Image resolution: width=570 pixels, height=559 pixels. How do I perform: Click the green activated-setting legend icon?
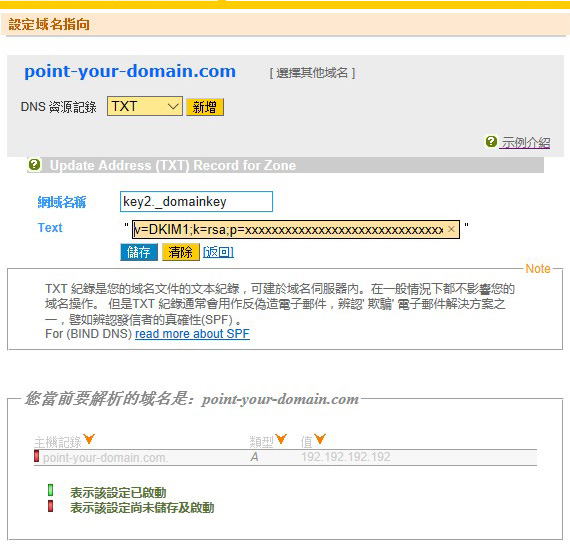click(51, 490)
